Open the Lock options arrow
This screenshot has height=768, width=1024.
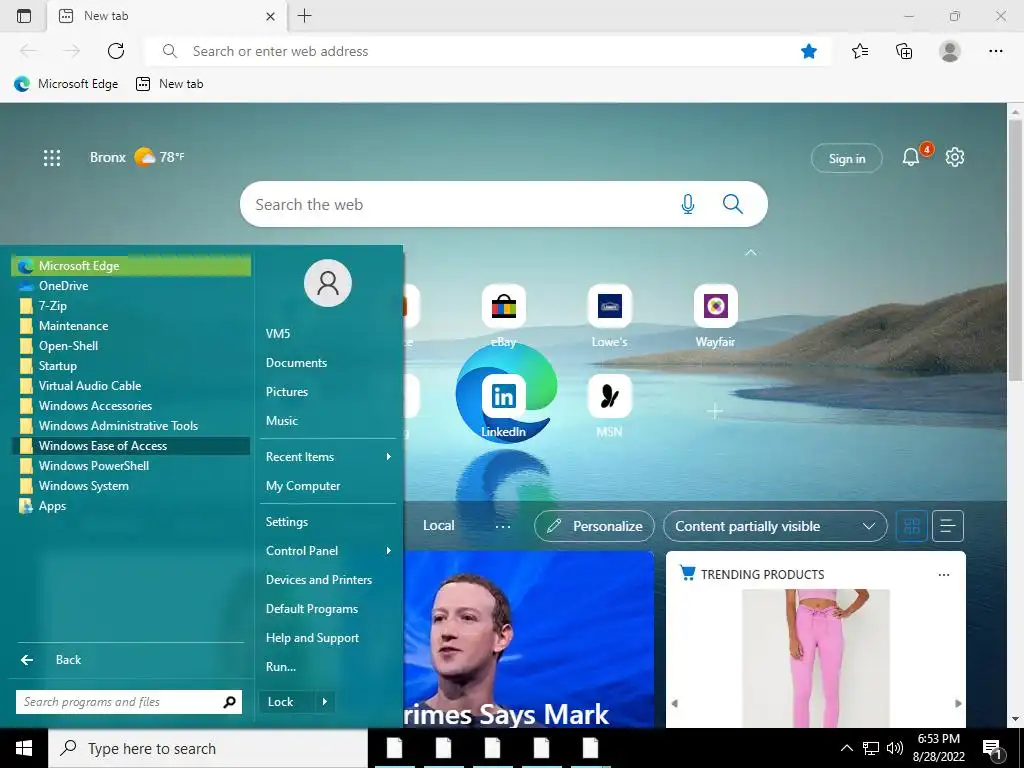click(325, 702)
